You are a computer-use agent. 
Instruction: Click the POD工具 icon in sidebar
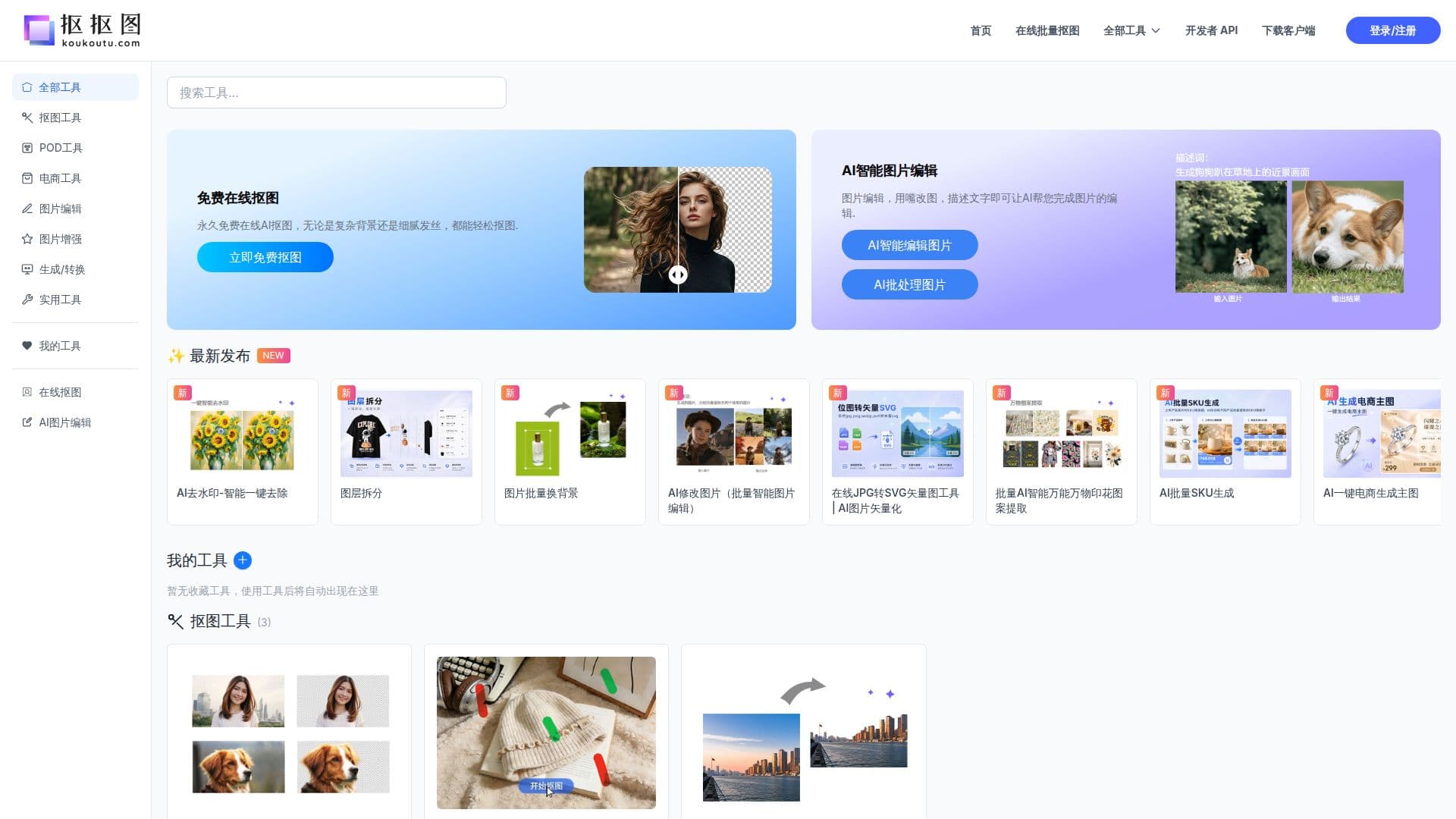[x=27, y=148]
